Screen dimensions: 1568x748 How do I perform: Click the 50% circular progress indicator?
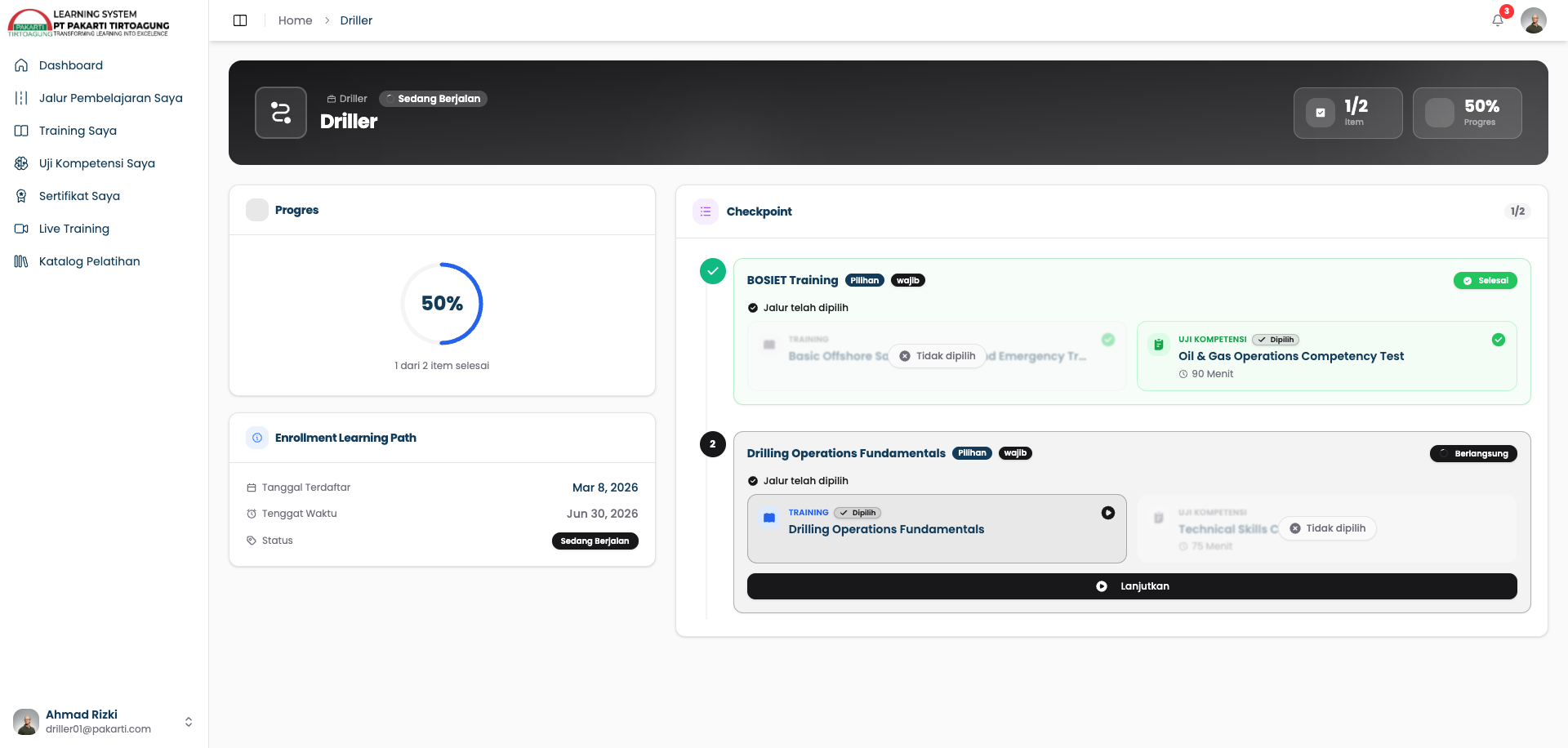pos(442,304)
